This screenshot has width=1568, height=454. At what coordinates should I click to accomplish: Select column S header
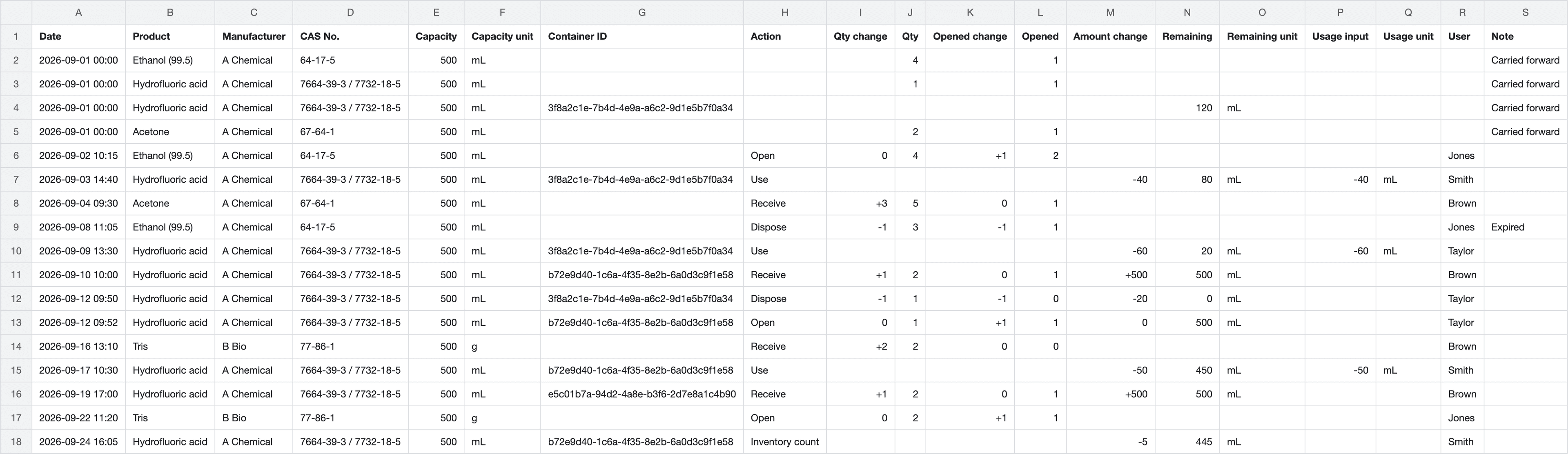click(x=1525, y=12)
